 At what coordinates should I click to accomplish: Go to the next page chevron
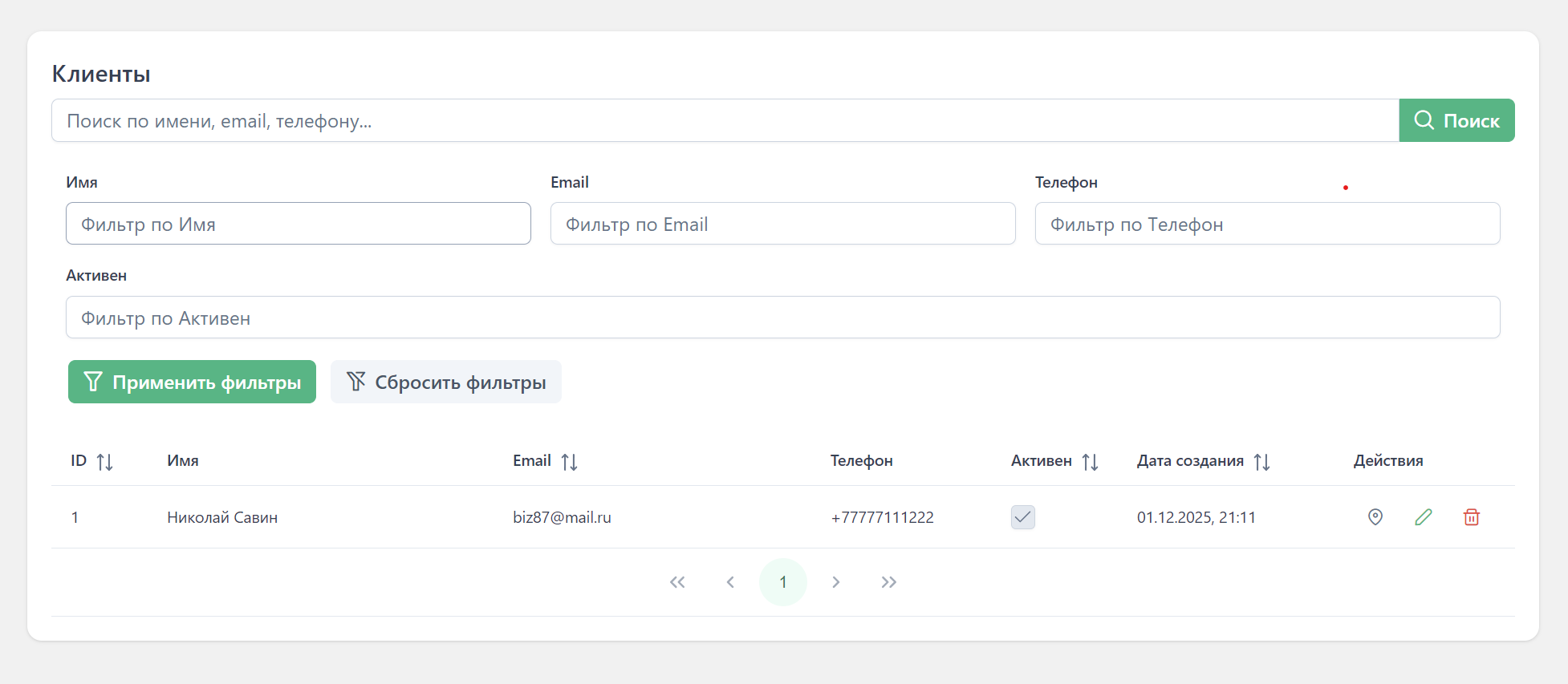click(835, 582)
